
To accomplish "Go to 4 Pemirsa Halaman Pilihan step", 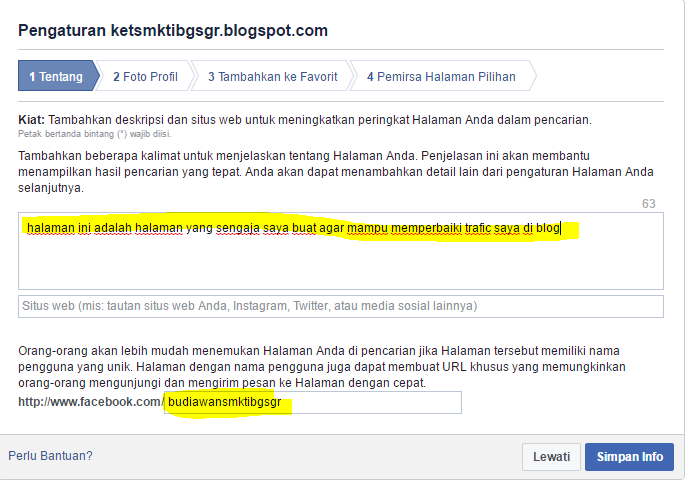I will click(441, 76).
